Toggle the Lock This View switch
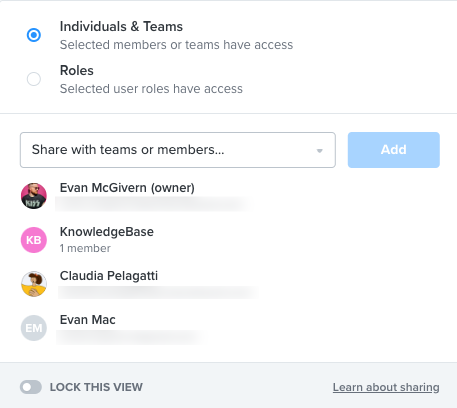 pos(31,387)
